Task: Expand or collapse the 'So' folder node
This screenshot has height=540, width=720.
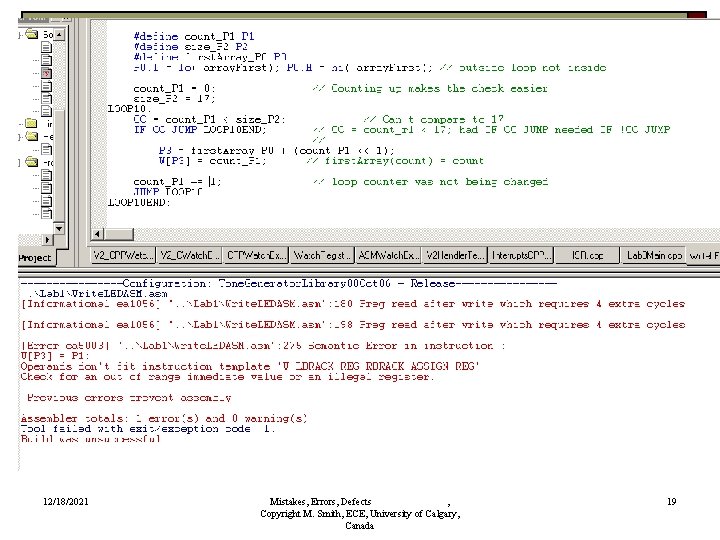Action: click(20, 34)
